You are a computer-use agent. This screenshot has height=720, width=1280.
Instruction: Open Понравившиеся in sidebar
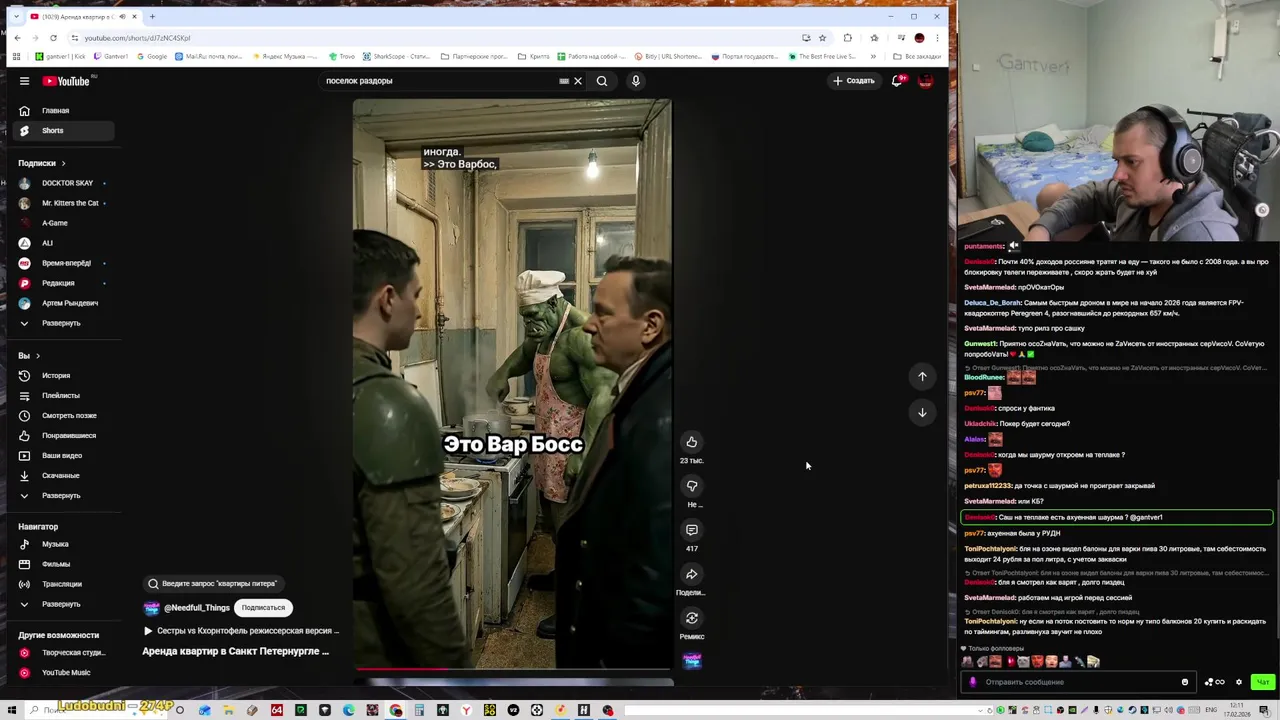64,436
